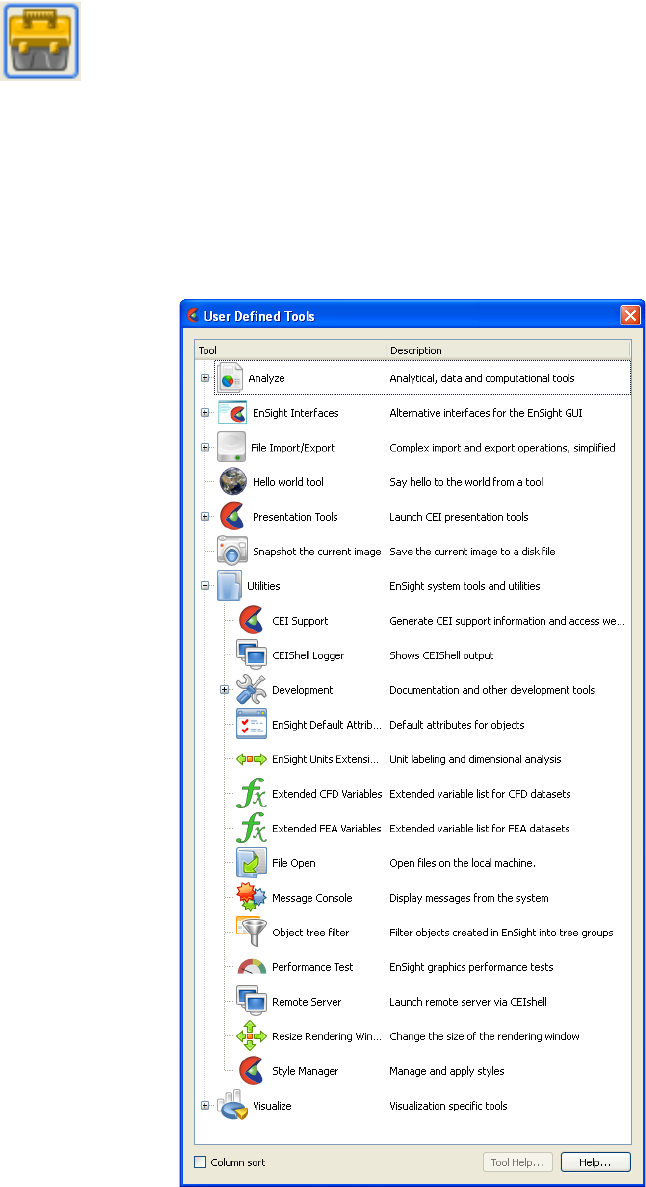
Task: Click the EnSight Default Attributes checklist icon
Action: click(251, 724)
